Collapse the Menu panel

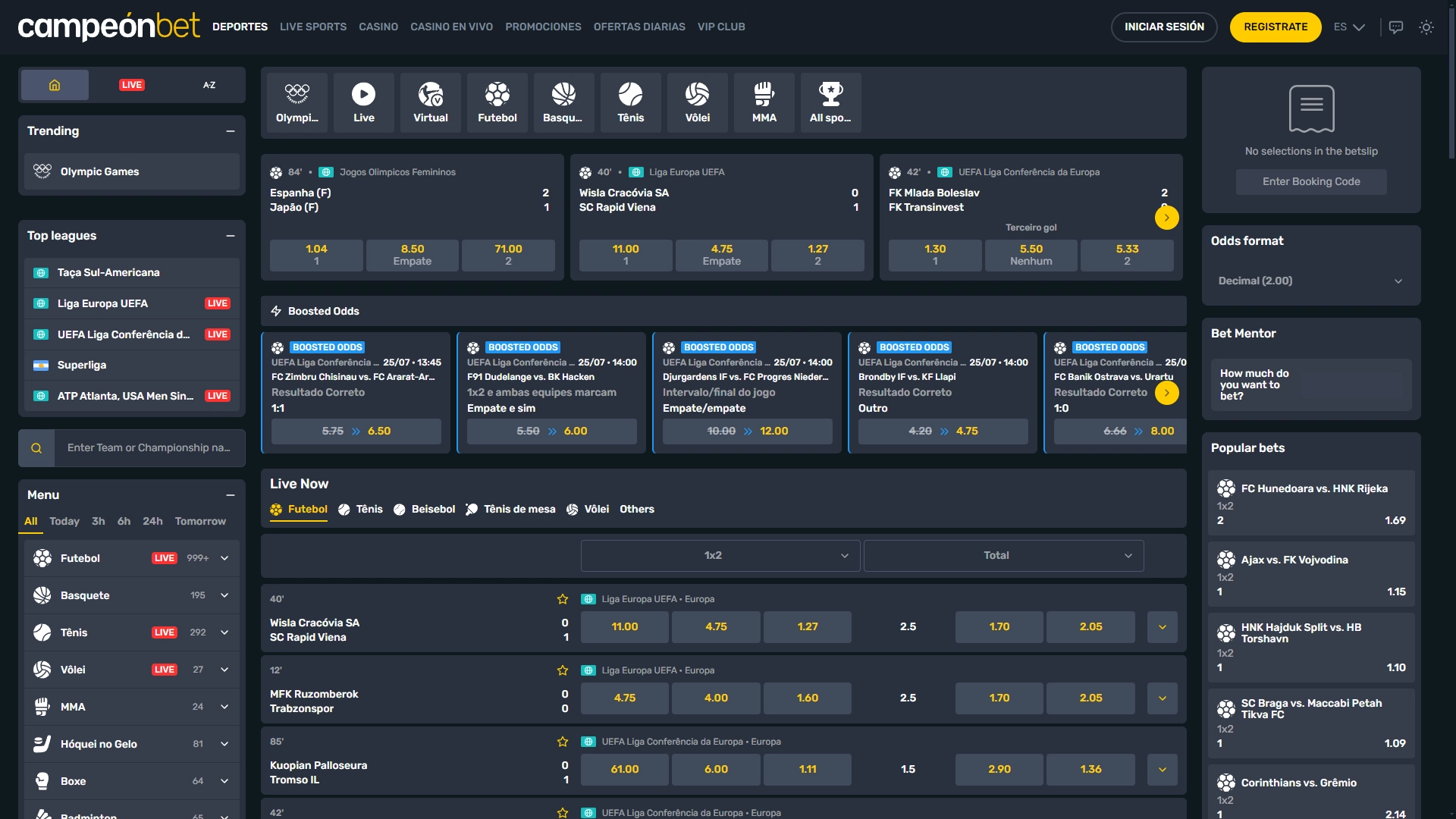(231, 495)
